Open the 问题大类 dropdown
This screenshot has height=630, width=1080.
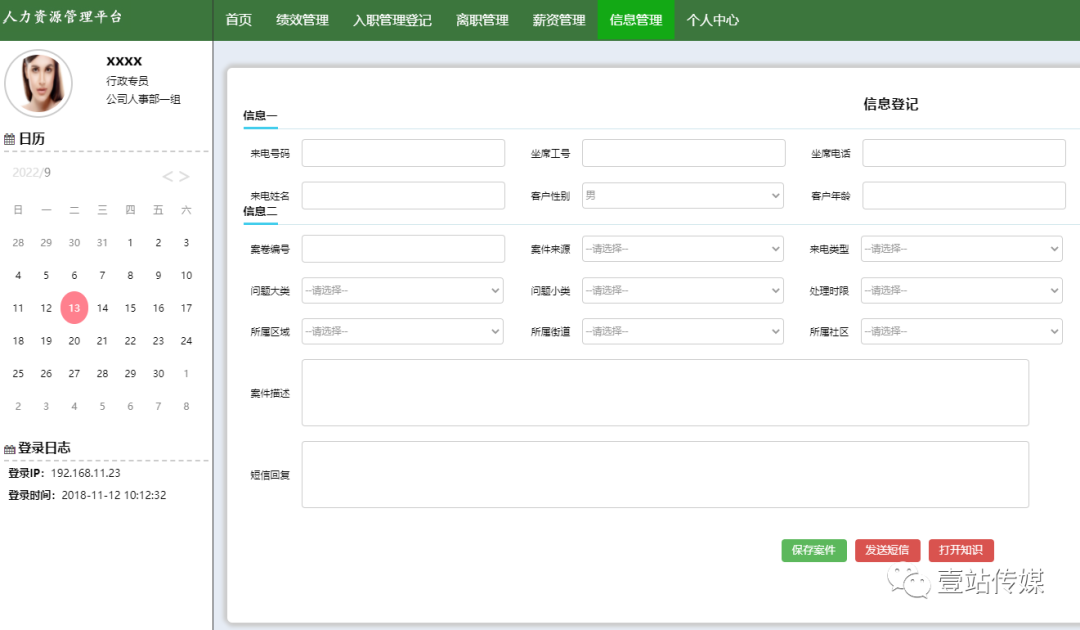(x=402, y=290)
